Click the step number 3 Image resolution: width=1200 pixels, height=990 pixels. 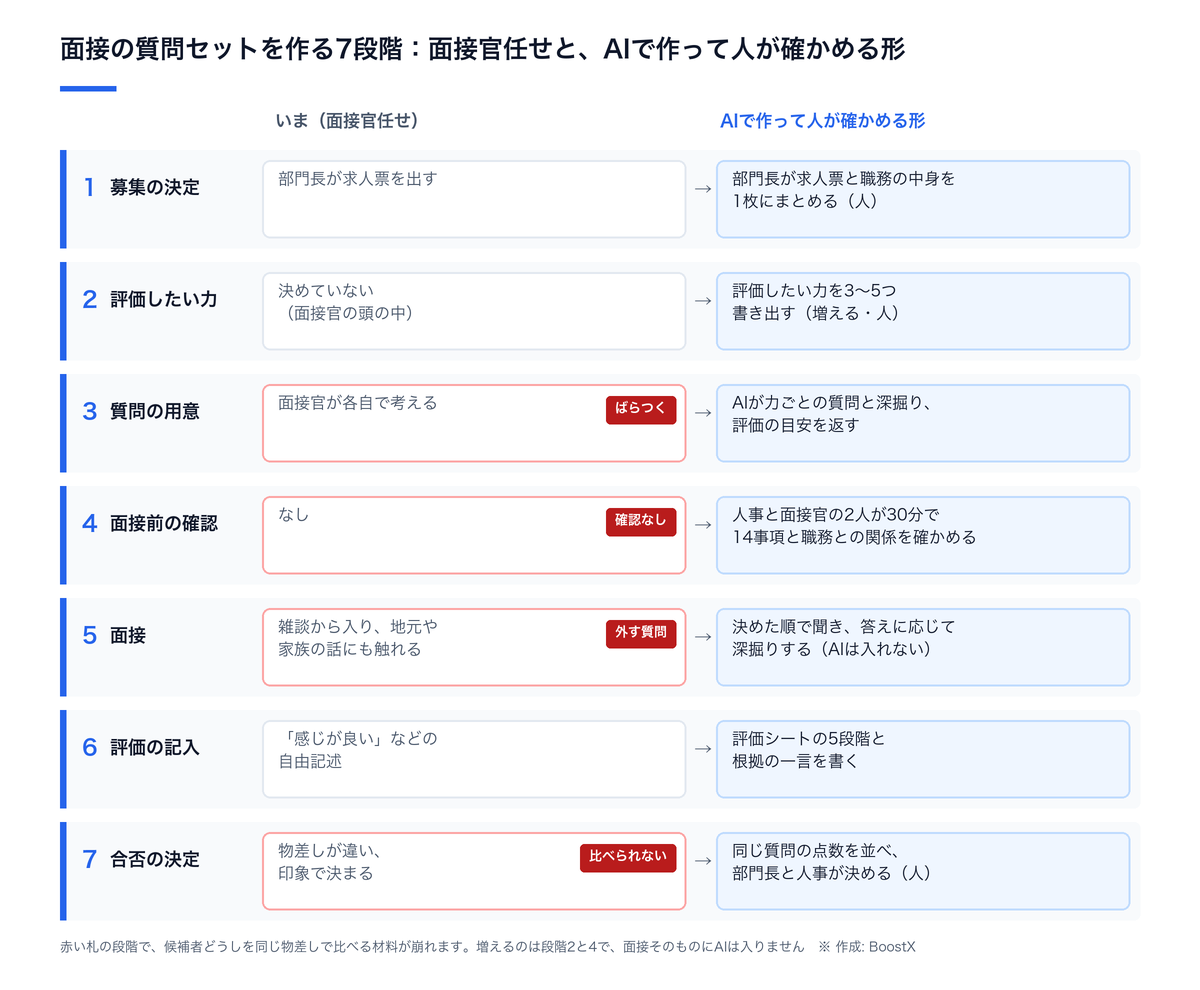pyautogui.click(x=89, y=411)
